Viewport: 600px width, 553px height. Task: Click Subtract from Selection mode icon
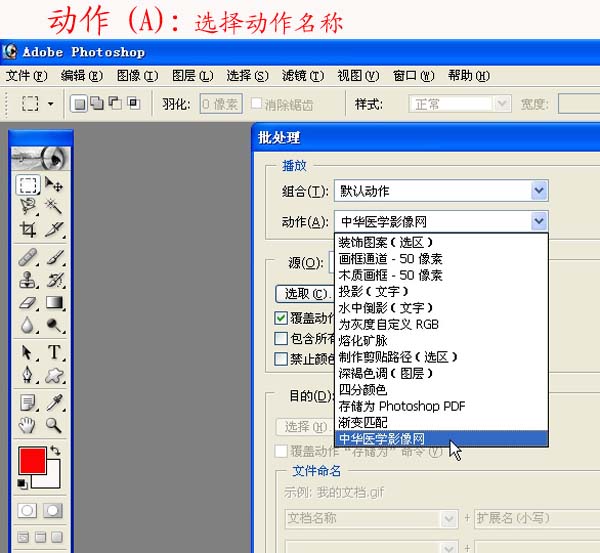(x=115, y=103)
